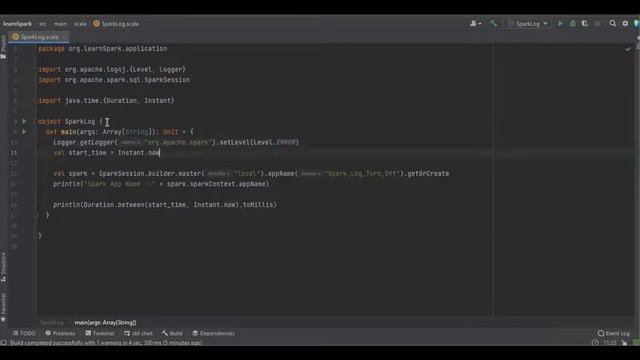Click the main(args: Array[String]) breadcrumb at editor bottom
This screenshot has height=360, width=640.
pos(105,322)
